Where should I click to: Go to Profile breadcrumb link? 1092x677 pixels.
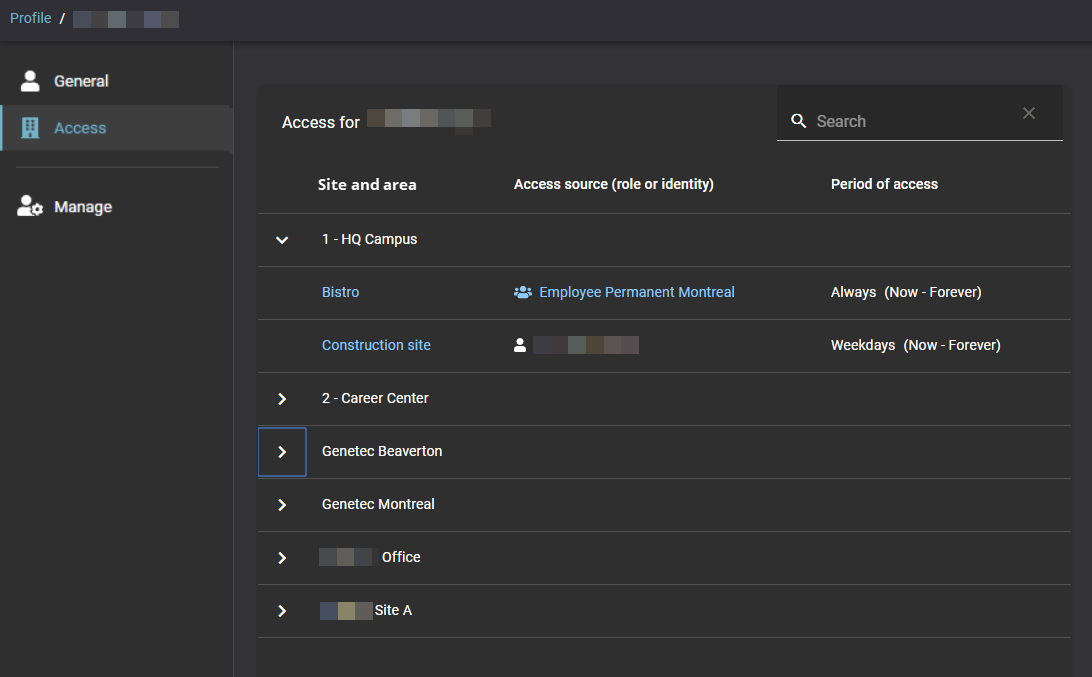[x=31, y=18]
